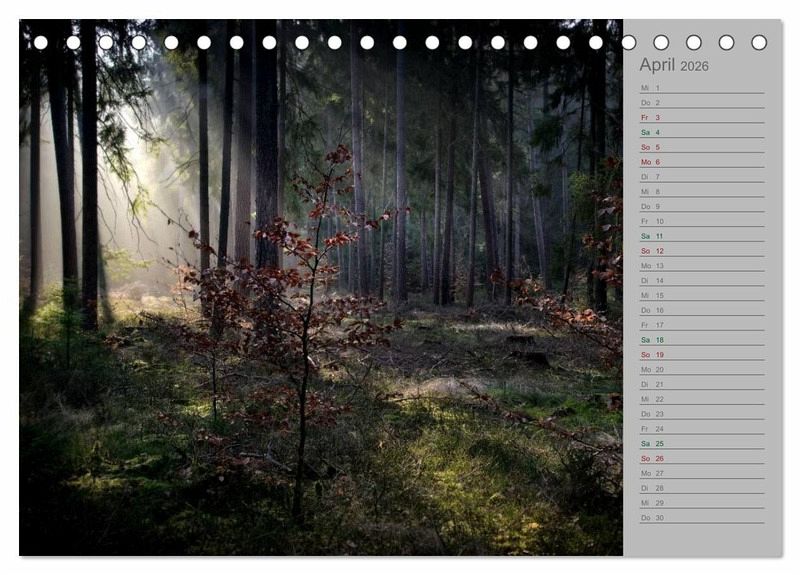Choose the Mo 20 day row

(x=701, y=369)
